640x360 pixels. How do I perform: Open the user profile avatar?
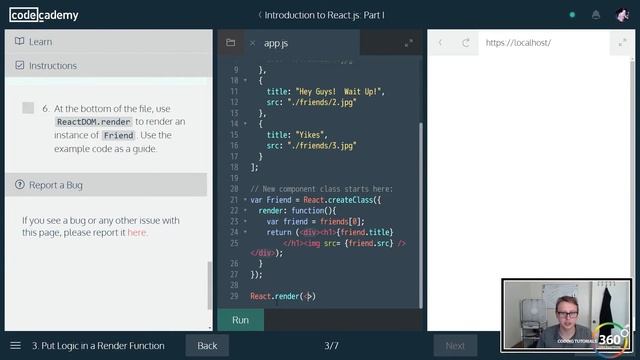tap(622, 15)
